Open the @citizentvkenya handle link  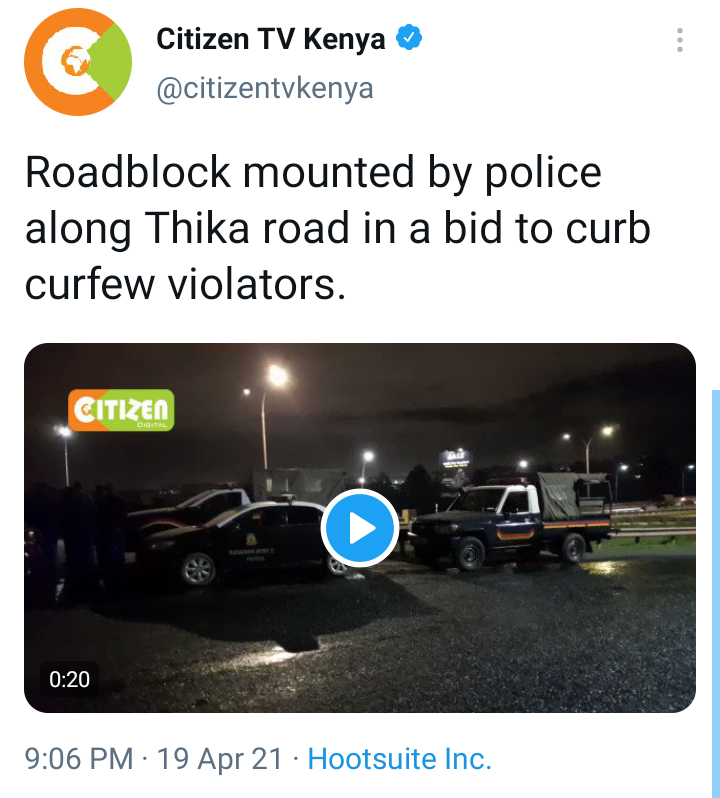point(265,89)
